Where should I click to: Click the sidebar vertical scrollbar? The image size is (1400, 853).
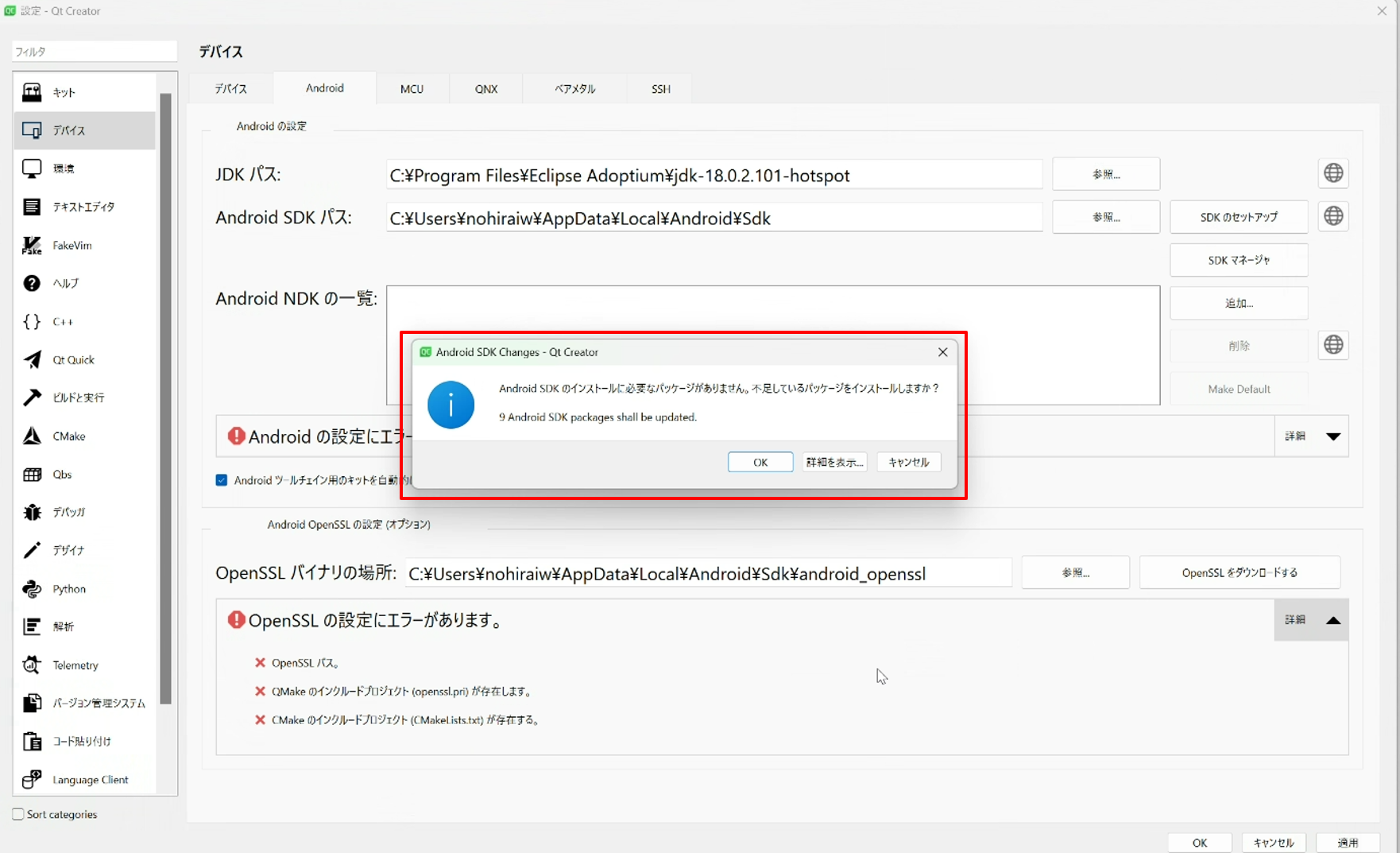(165, 397)
